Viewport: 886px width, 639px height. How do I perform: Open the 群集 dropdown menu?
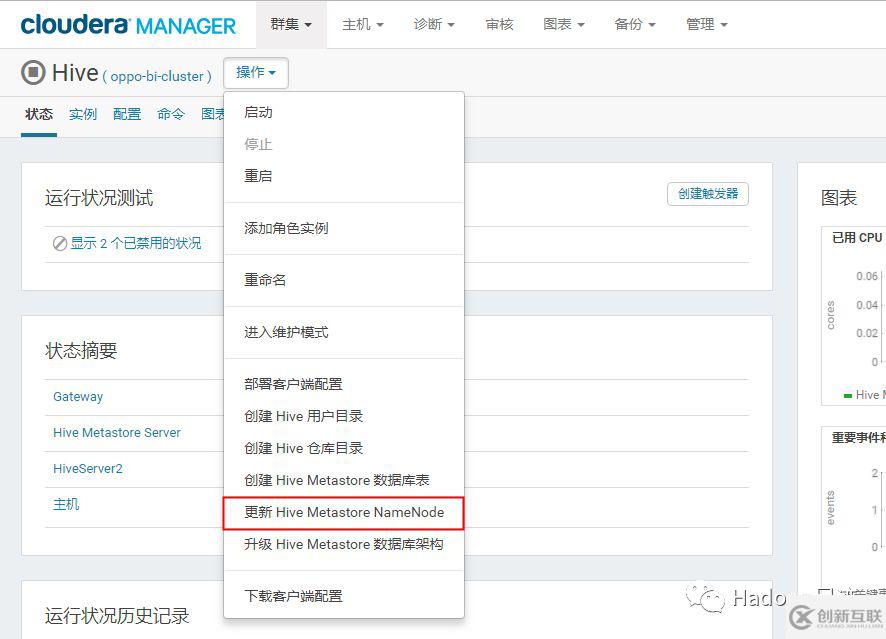click(x=291, y=24)
